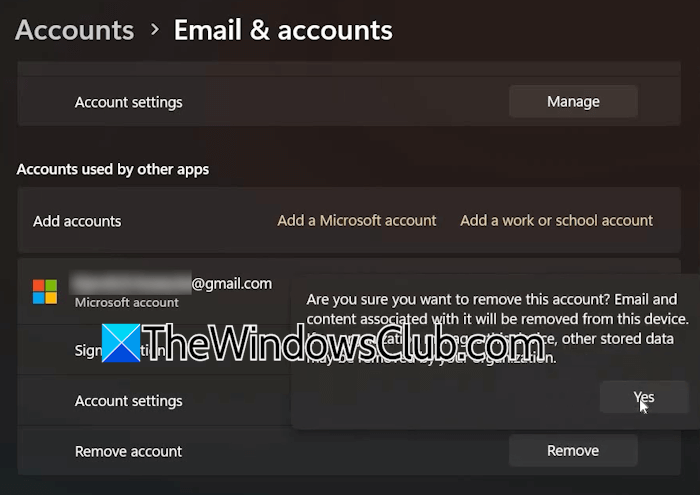
Task: Click the Email & accounts page heading
Action: click(283, 30)
